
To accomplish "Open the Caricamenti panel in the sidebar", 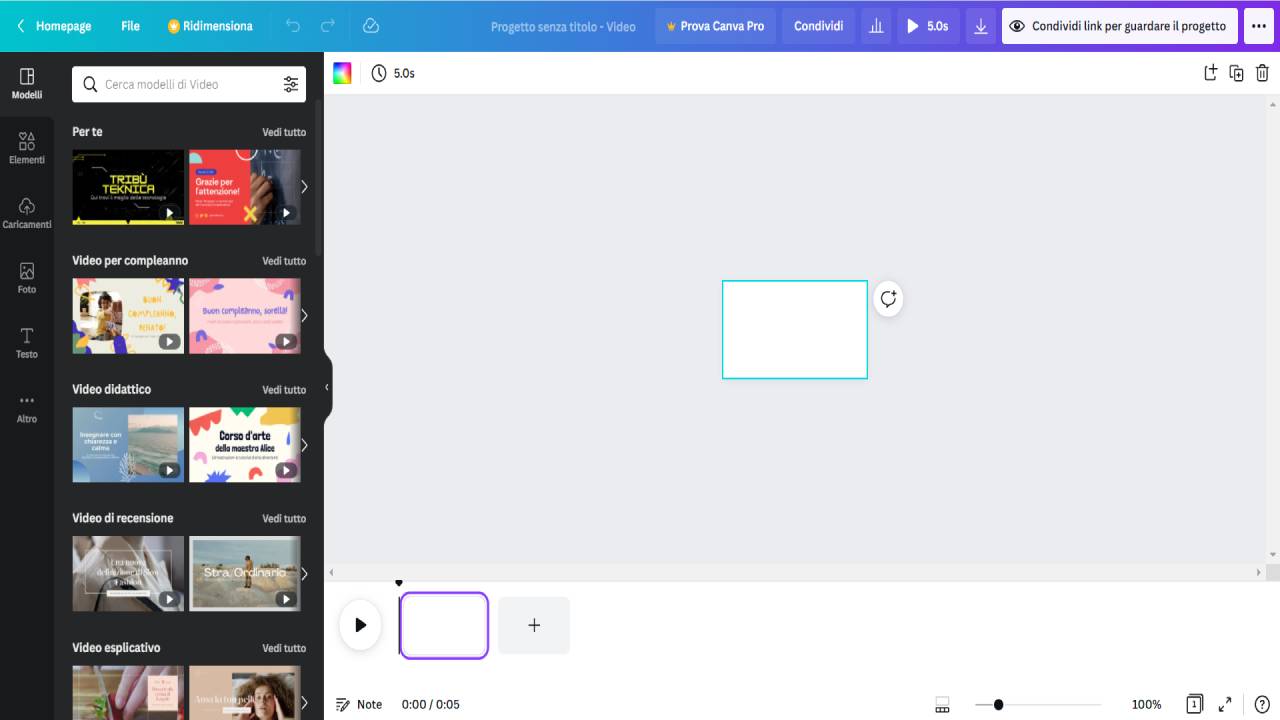I will click(27, 211).
